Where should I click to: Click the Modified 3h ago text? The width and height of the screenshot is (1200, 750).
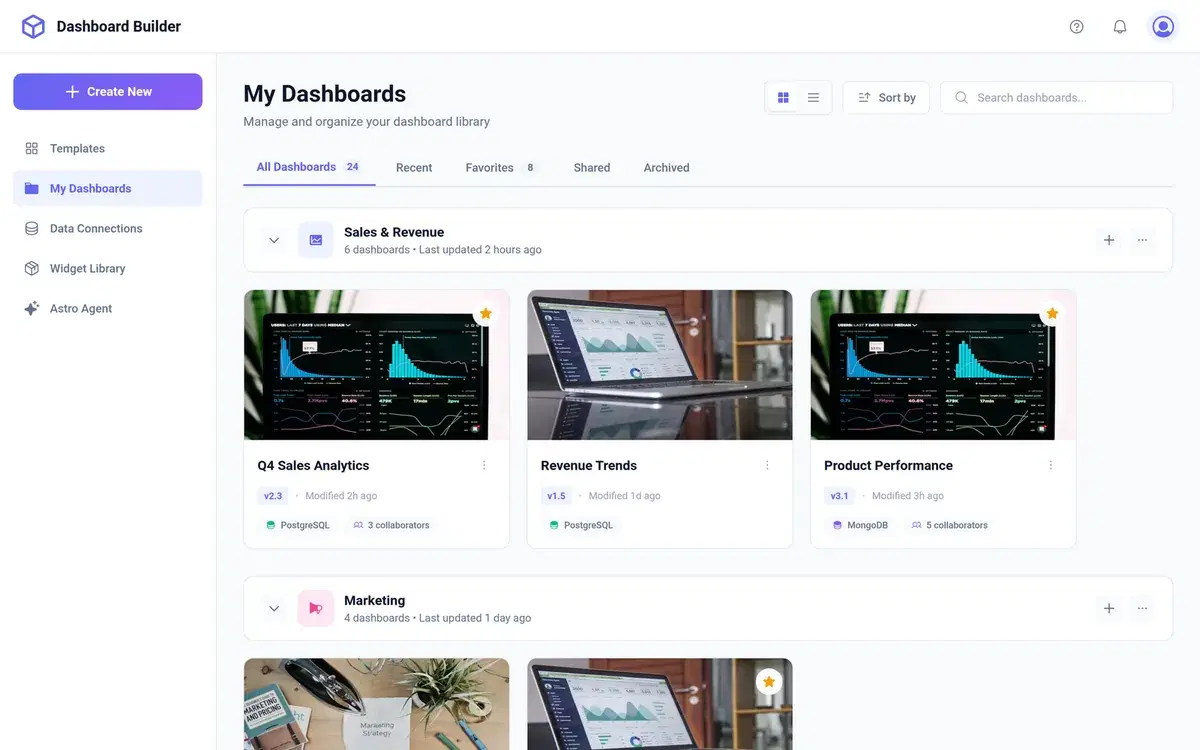click(x=908, y=495)
